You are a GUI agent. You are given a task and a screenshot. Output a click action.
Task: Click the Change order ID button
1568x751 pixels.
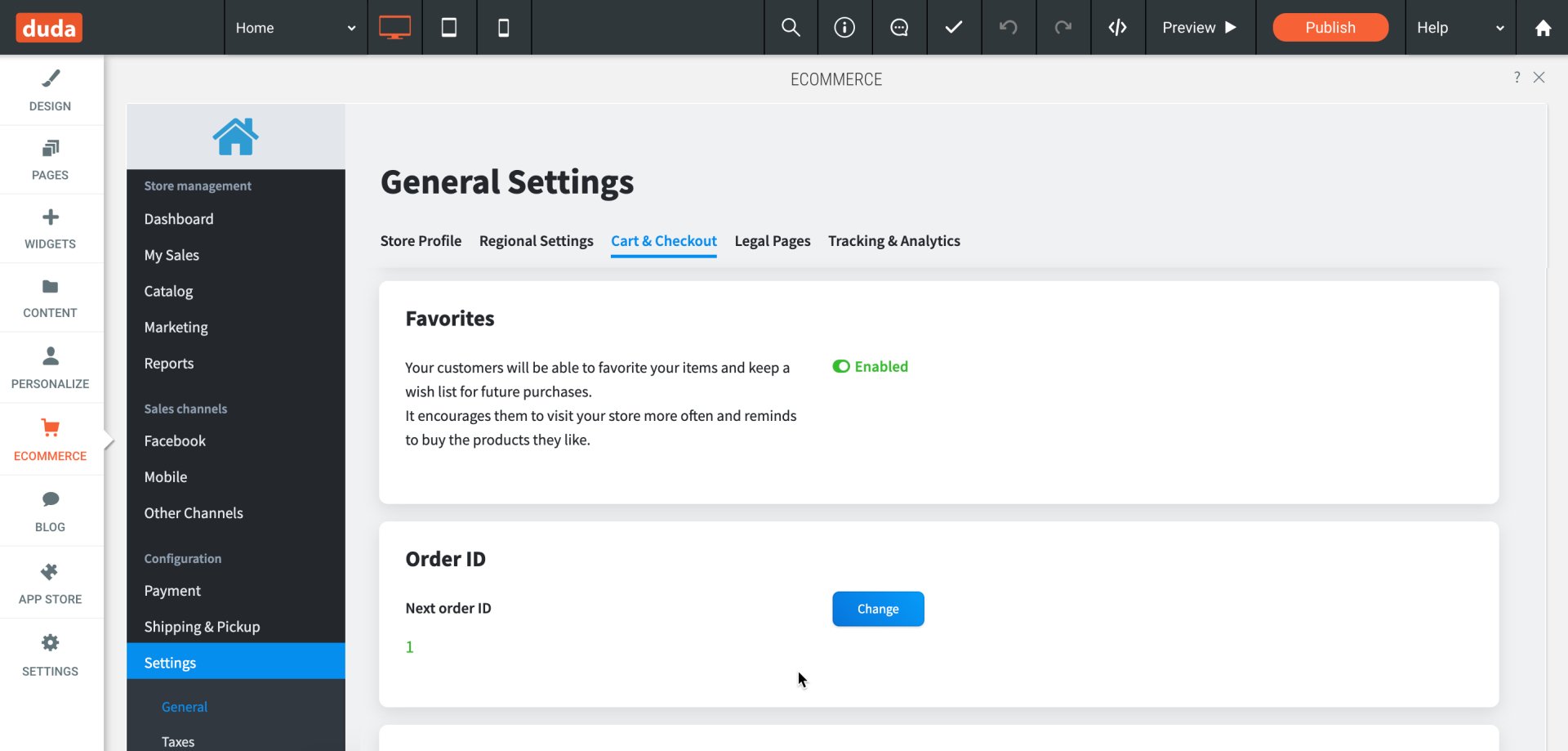[x=878, y=609]
